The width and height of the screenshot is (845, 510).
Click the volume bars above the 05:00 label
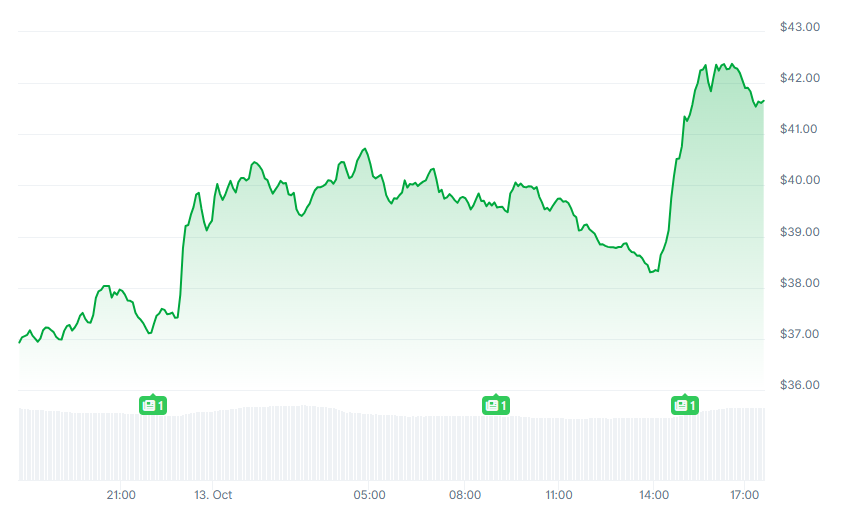(x=370, y=445)
